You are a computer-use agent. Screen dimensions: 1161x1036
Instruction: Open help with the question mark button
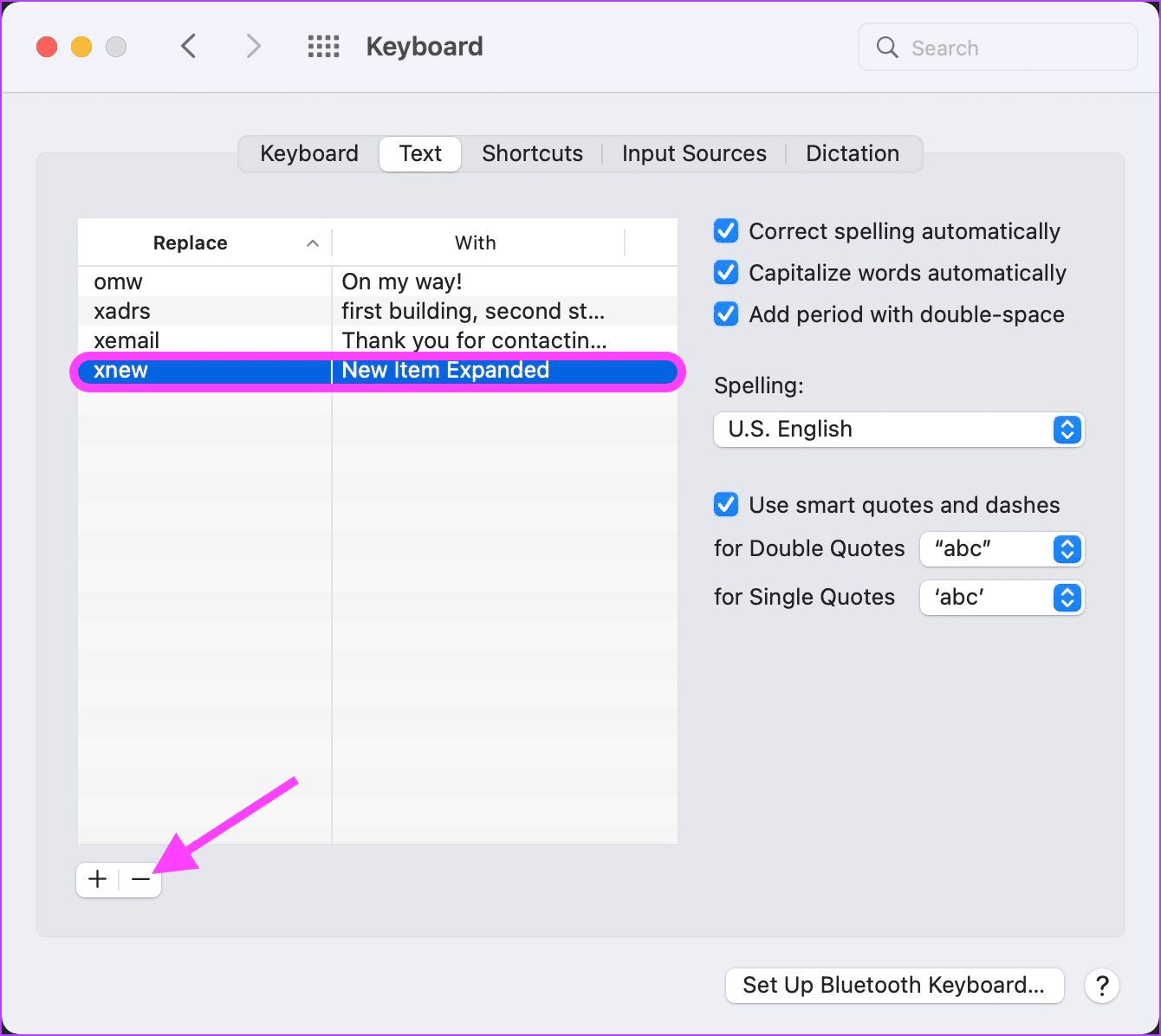[1102, 986]
